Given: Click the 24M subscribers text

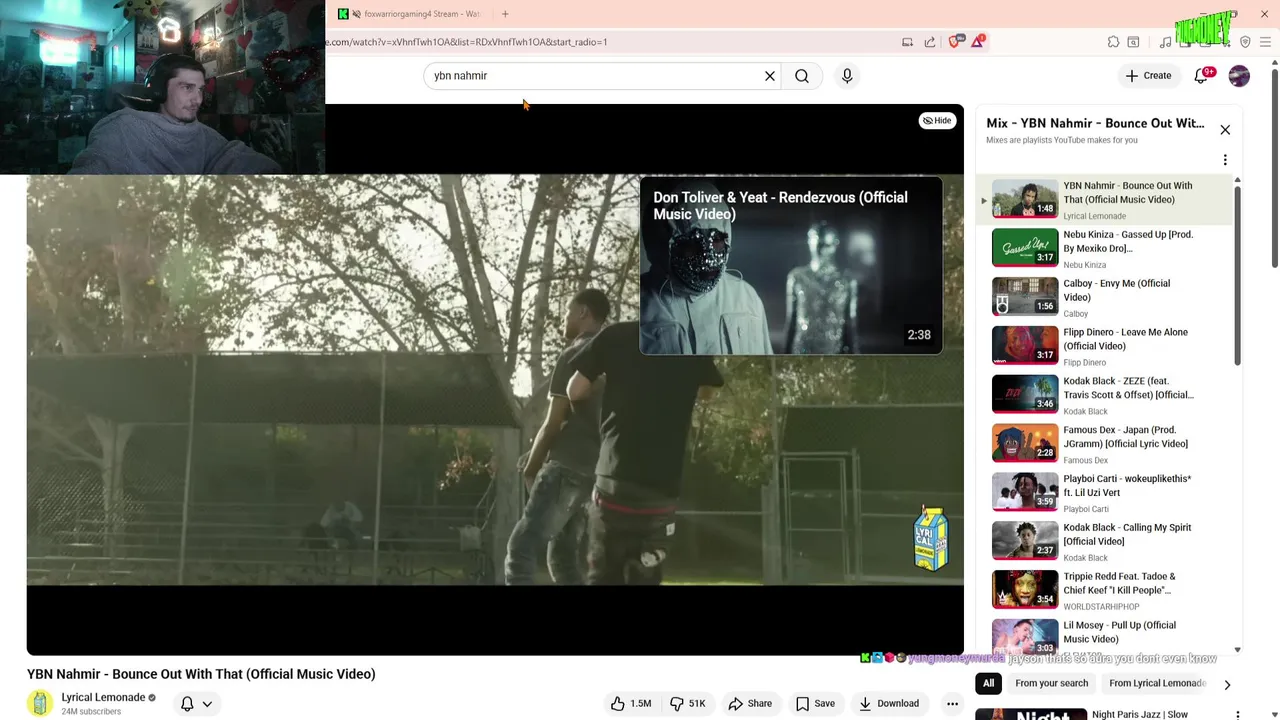Looking at the screenshot, I should point(91,712).
